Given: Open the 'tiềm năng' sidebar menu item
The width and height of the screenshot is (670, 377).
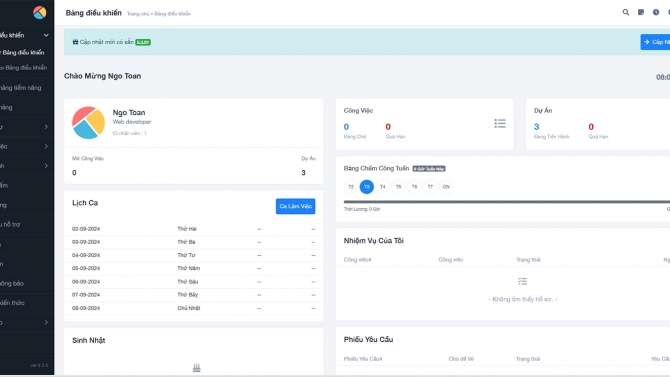Looking at the screenshot, I should (21, 88).
